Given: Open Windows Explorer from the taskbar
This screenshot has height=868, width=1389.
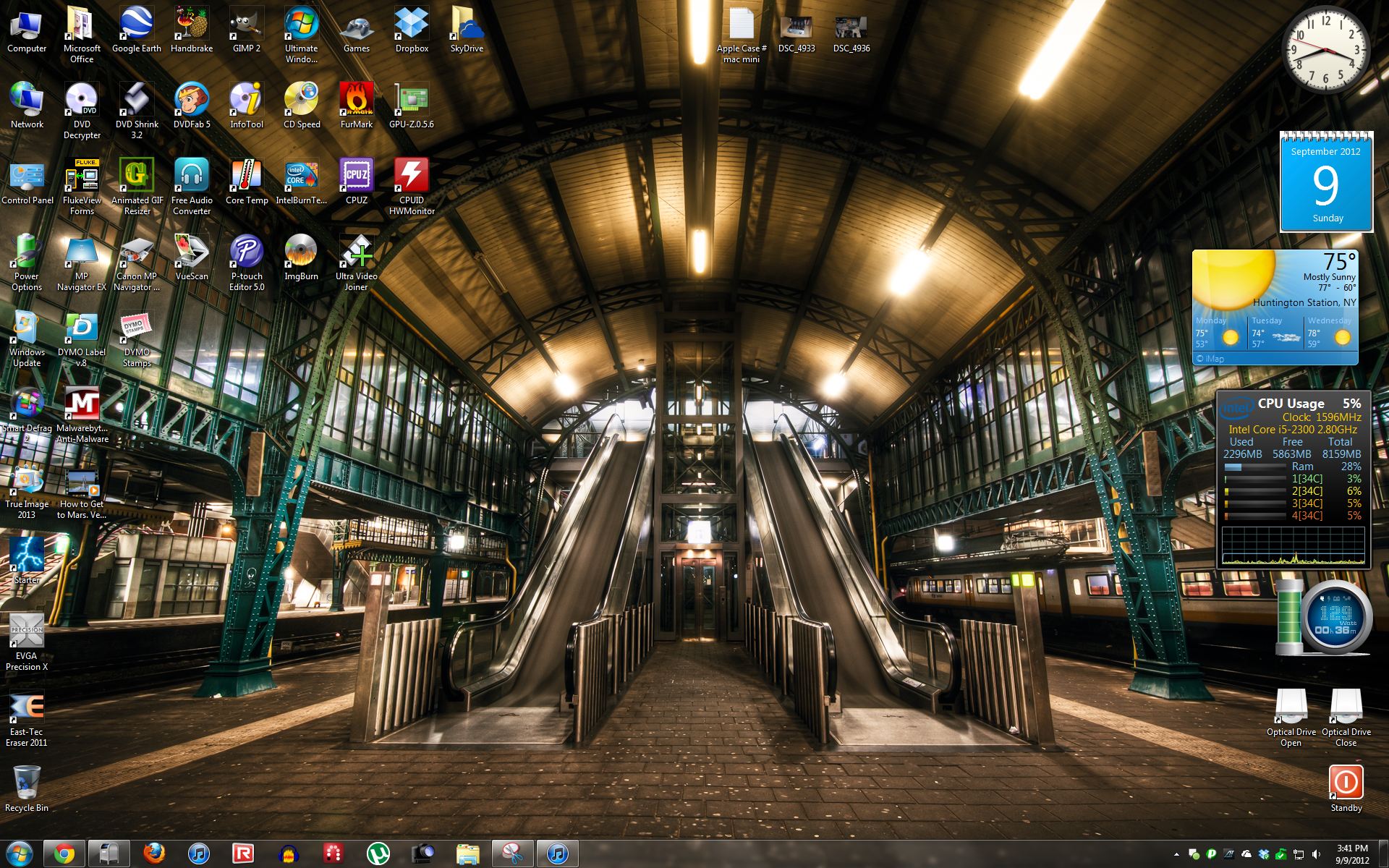Looking at the screenshot, I should pyautogui.click(x=467, y=854).
